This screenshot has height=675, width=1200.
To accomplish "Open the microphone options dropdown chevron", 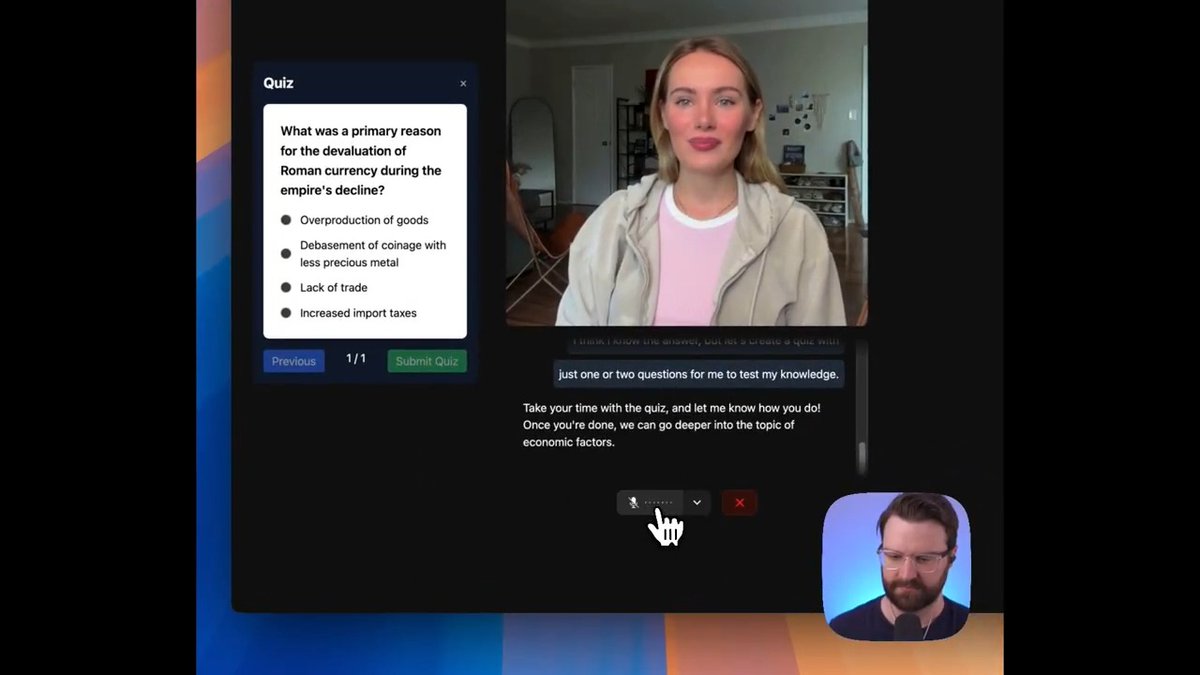I will coord(697,502).
